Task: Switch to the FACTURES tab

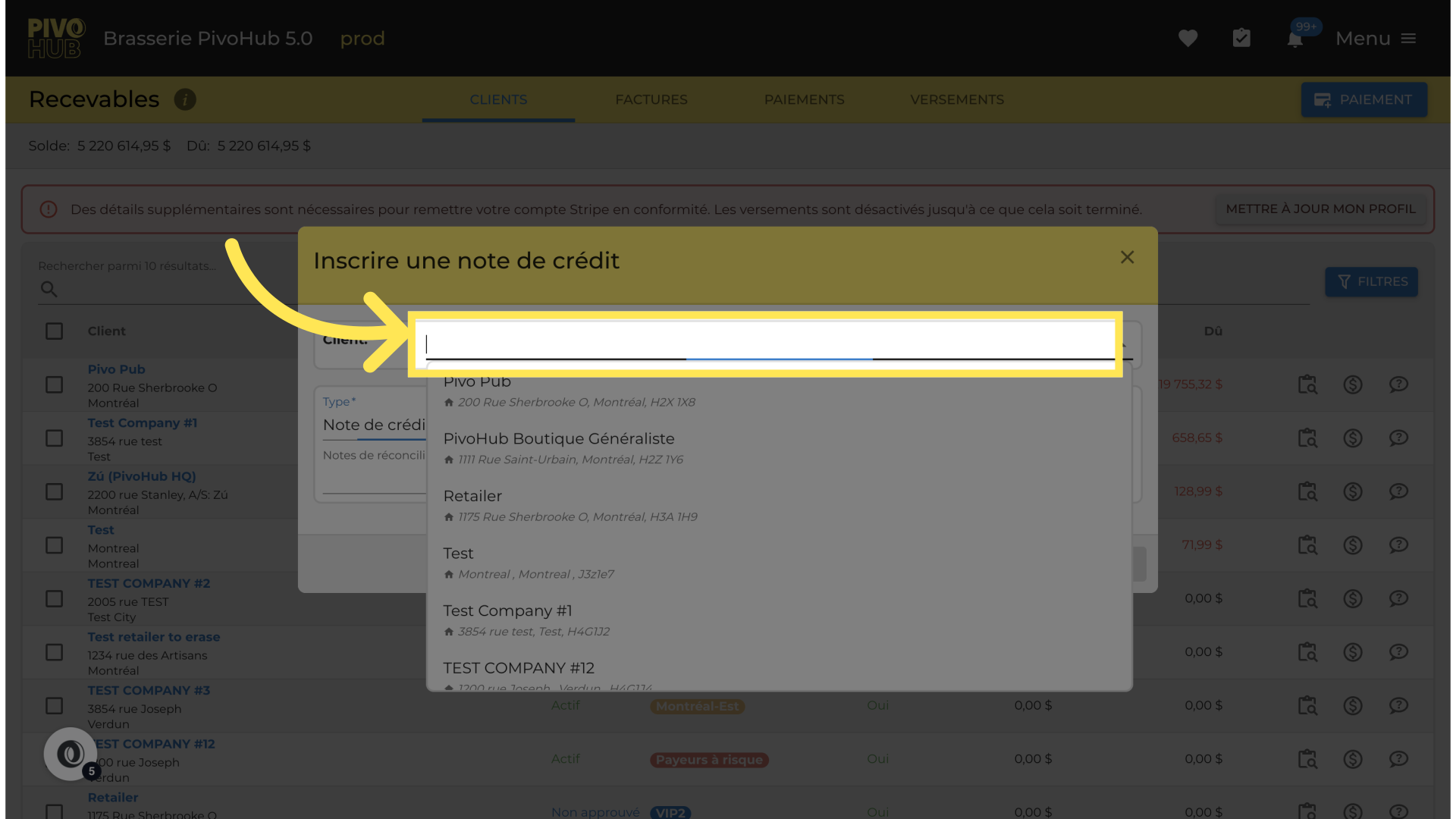Action: (651, 99)
